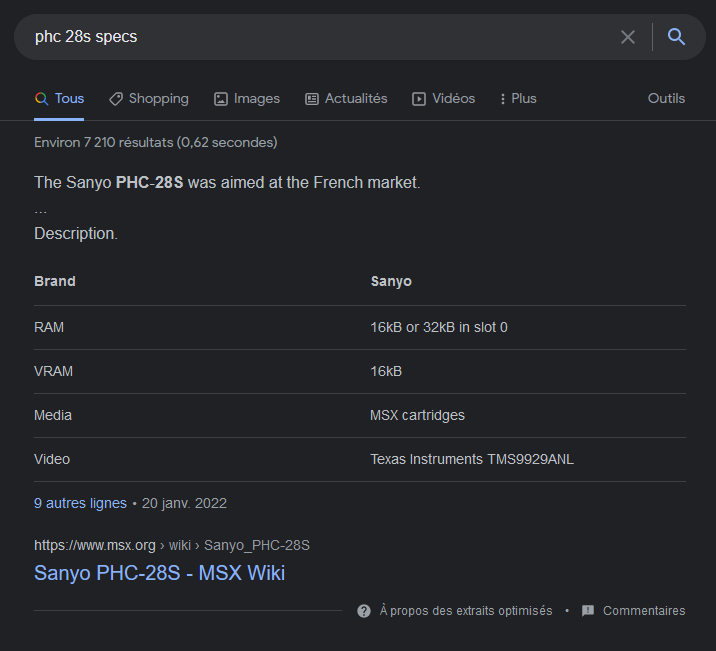Clear the search box with X icon
The image size is (716, 651).
tap(628, 37)
